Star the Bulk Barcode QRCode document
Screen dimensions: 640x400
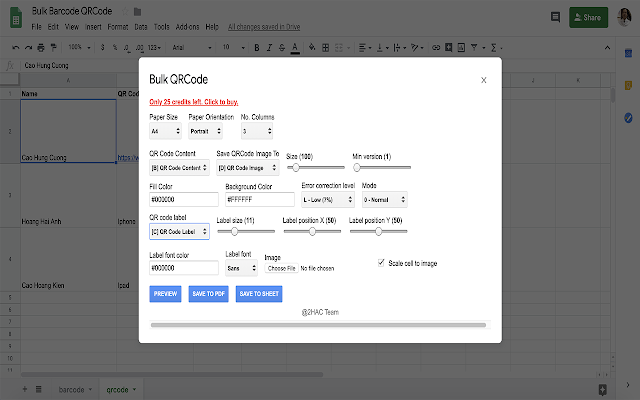125,11
